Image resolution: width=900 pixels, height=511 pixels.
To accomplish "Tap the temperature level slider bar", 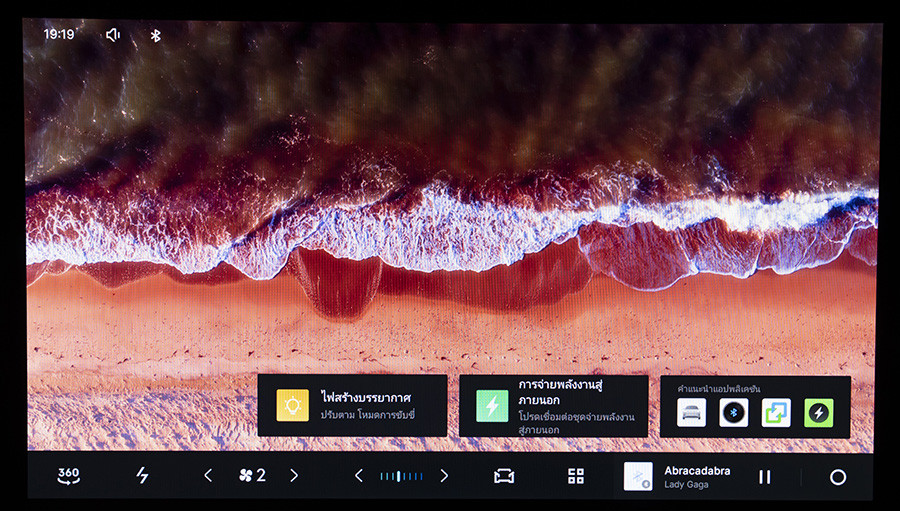I will tap(401, 476).
